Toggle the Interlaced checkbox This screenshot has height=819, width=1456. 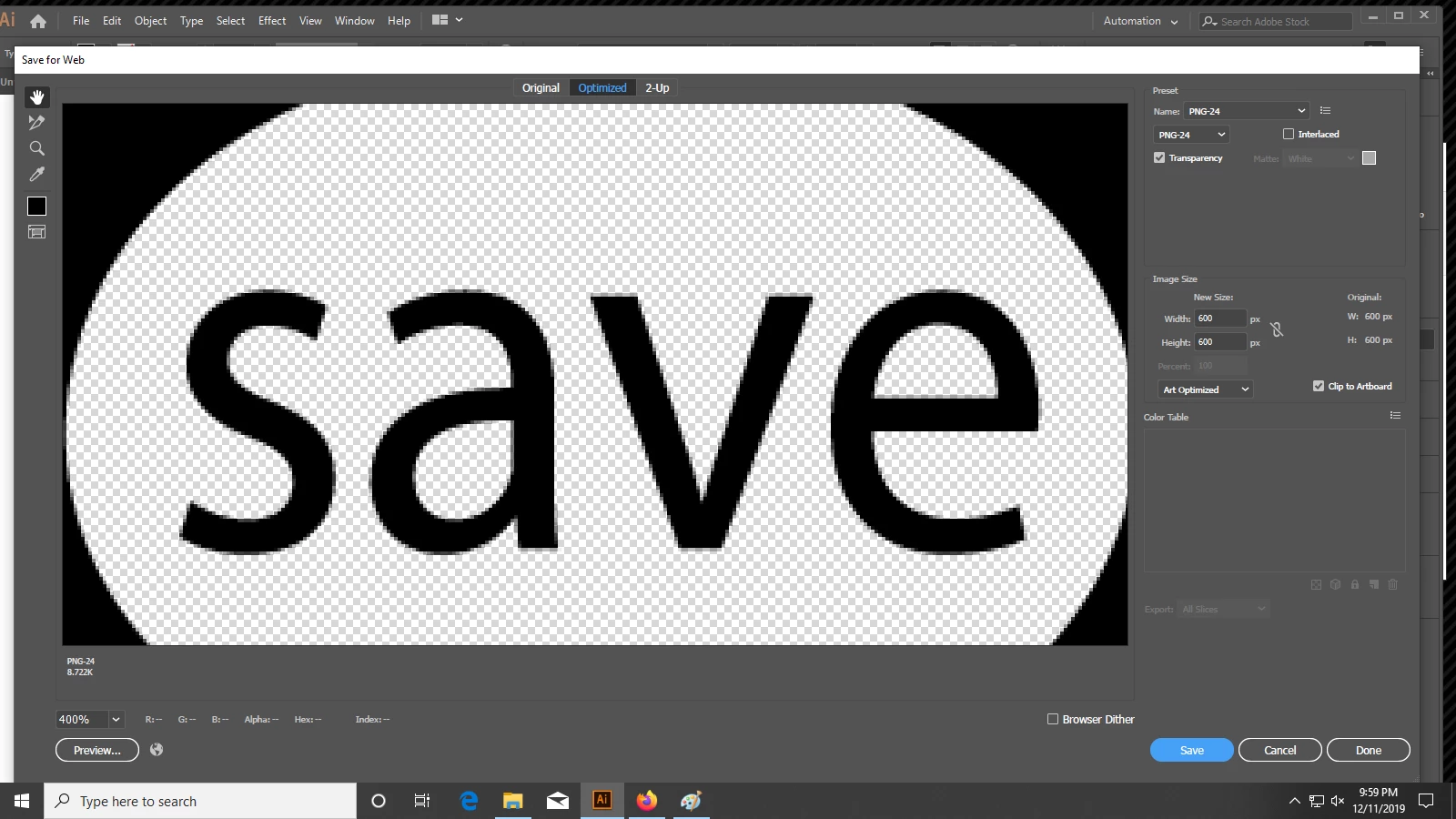[1289, 134]
